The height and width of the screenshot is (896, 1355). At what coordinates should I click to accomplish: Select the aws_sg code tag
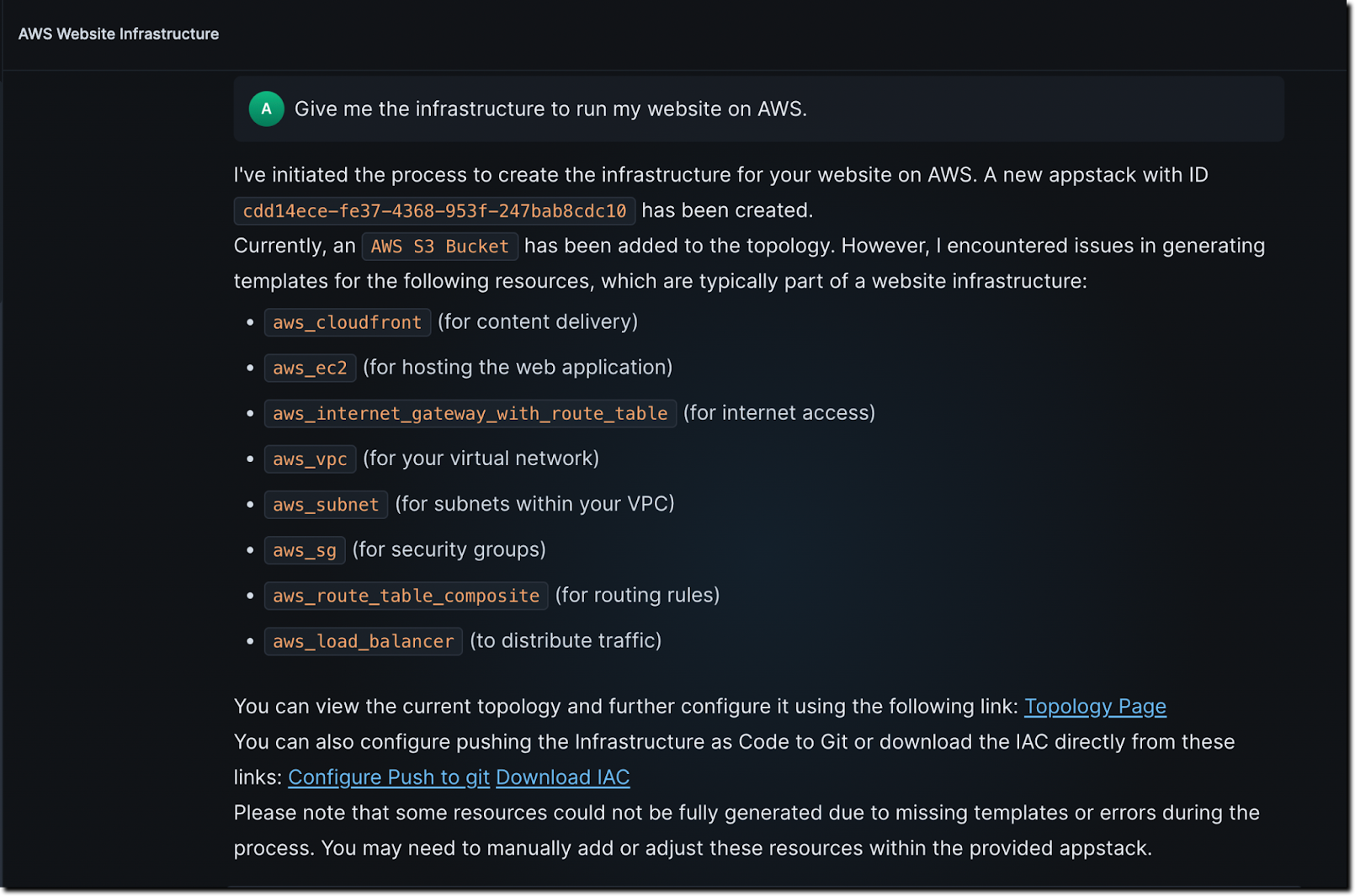[305, 549]
